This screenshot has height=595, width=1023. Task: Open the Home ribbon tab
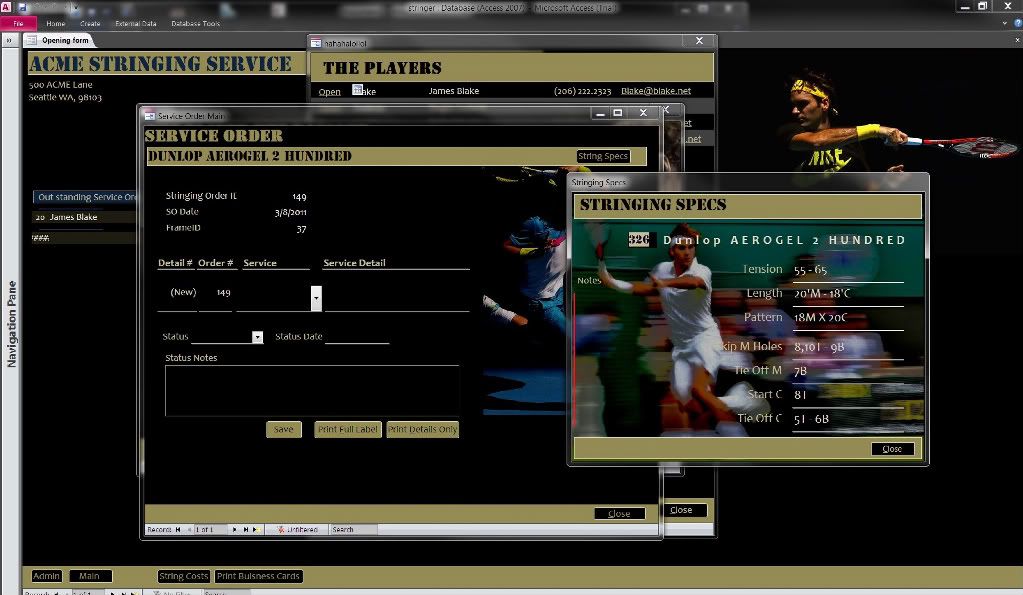click(55, 23)
